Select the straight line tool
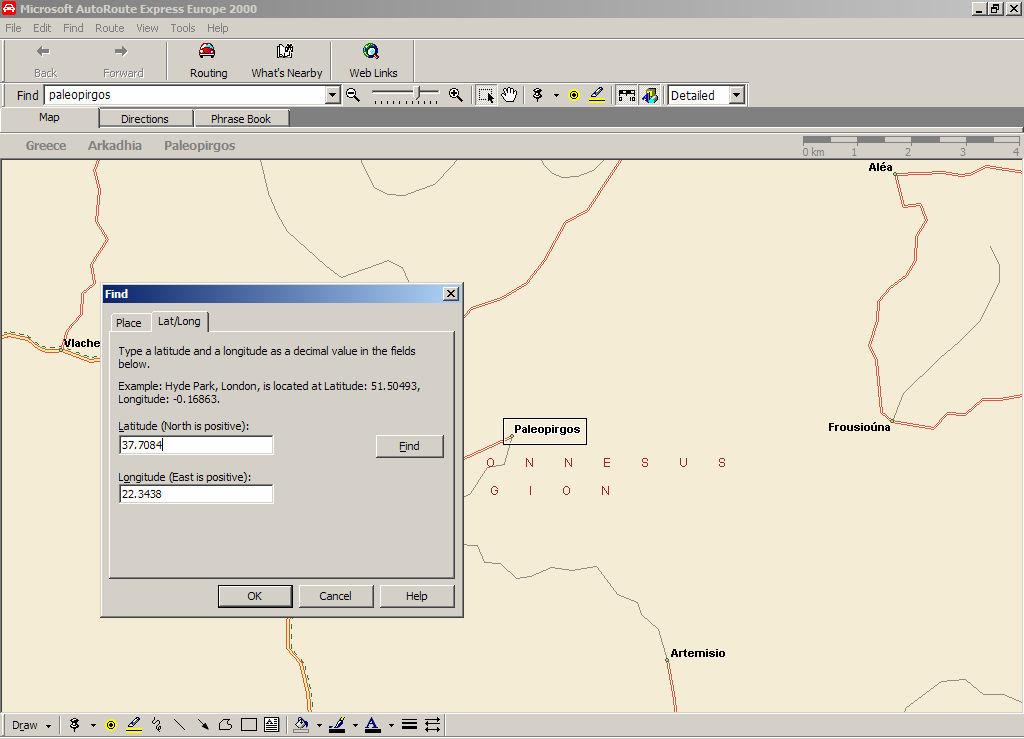This screenshot has width=1024, height=739. (180, 725)
